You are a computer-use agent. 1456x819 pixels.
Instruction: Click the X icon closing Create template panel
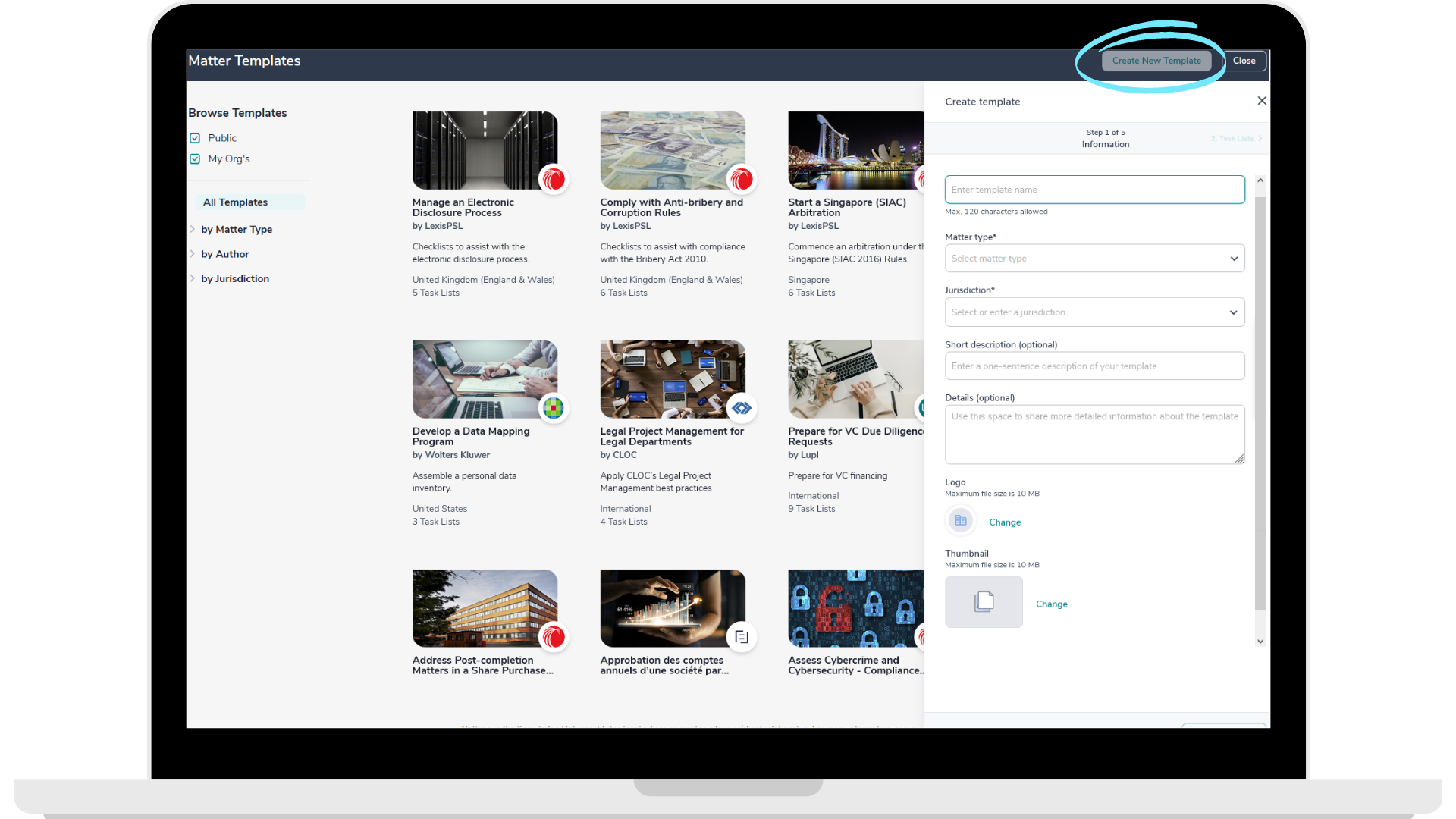click(1262, 101)
